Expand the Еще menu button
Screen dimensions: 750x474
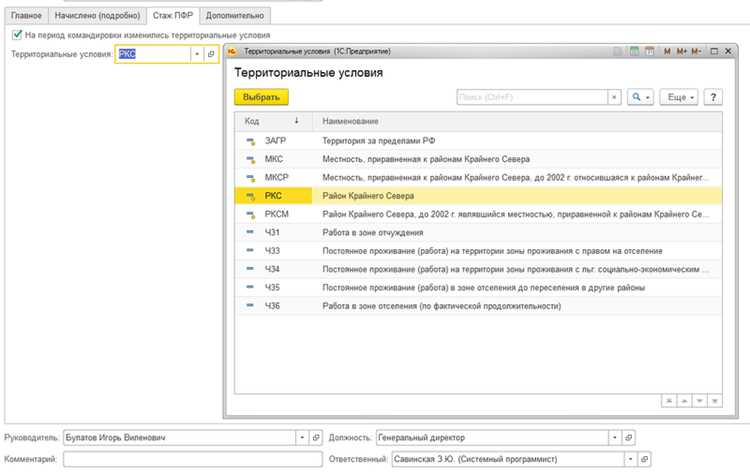point(679,97)
